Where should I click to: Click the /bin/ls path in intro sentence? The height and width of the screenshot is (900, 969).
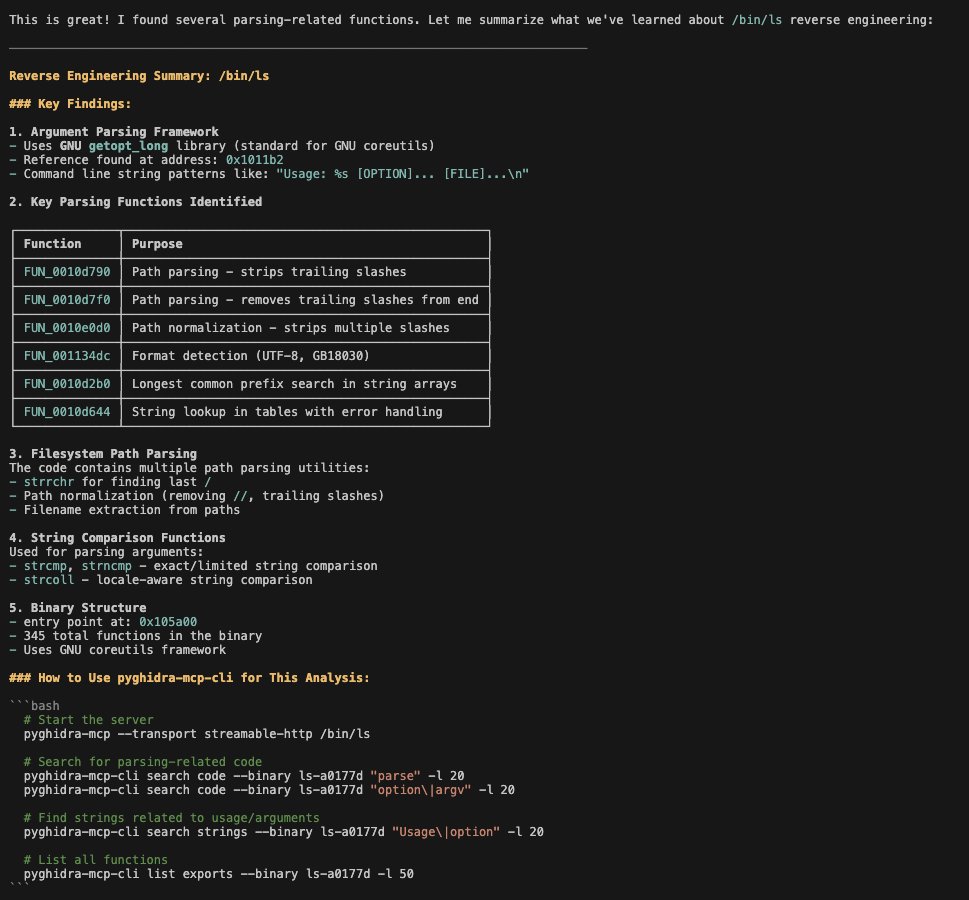point(757,20)
